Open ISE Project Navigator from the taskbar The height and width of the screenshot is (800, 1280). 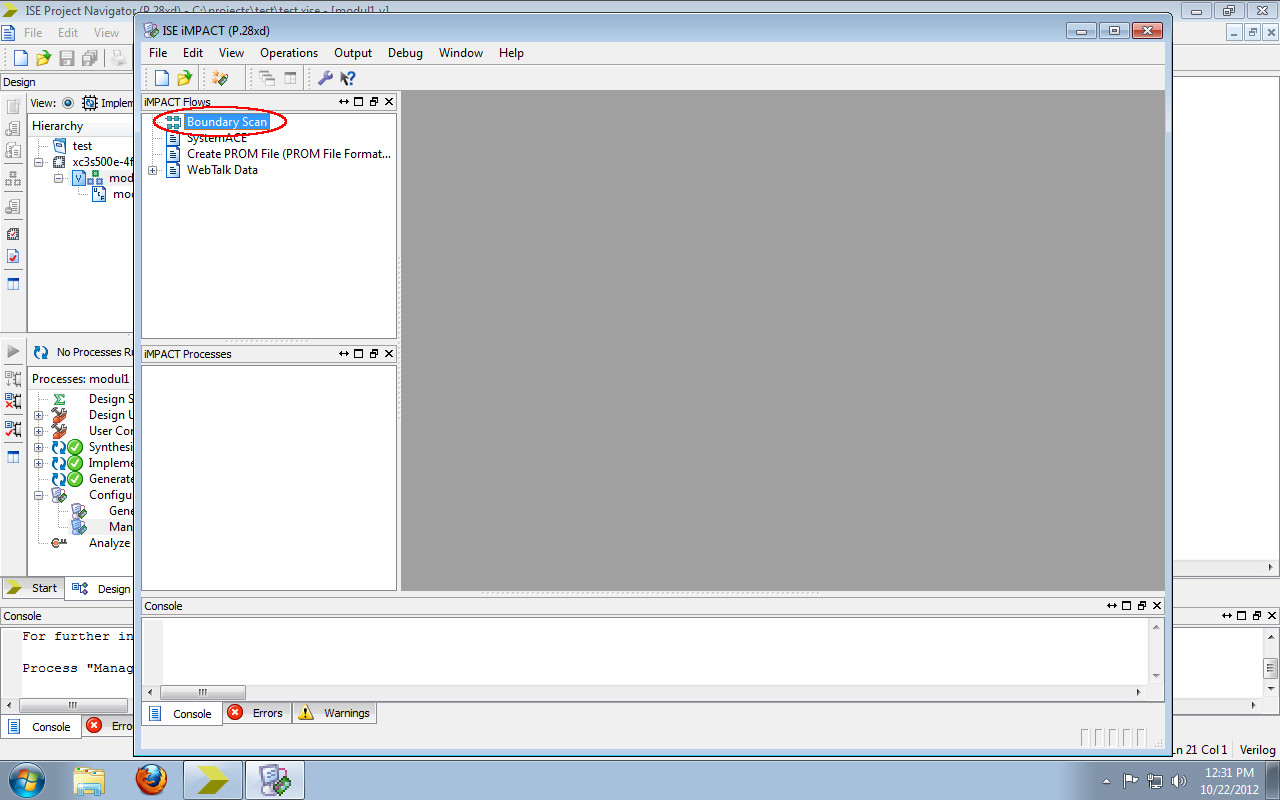pyautogui.click(x=213, y=779)
